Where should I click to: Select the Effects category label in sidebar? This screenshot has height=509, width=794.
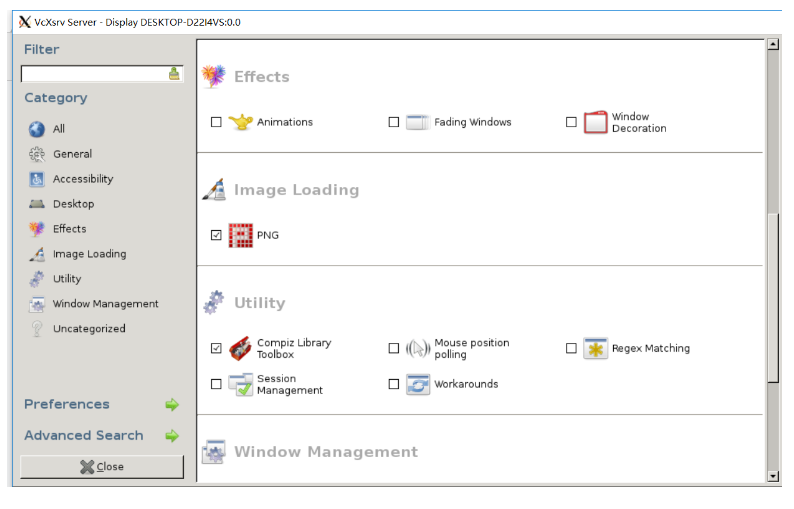coord(69,229)
